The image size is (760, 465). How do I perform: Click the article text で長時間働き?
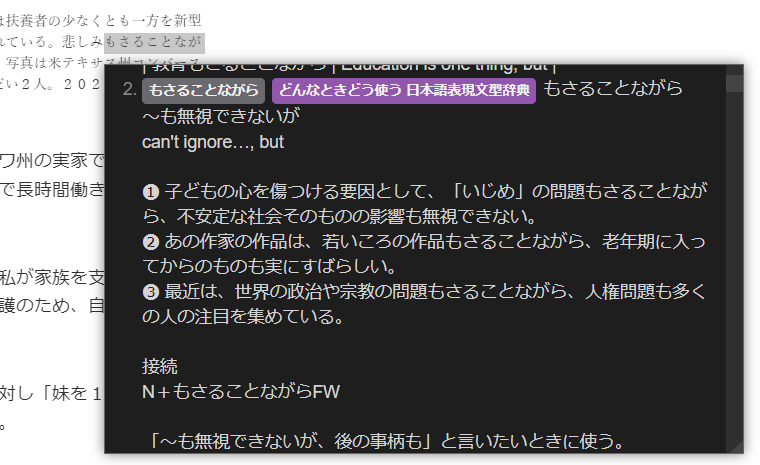click(x=52, y=189)
